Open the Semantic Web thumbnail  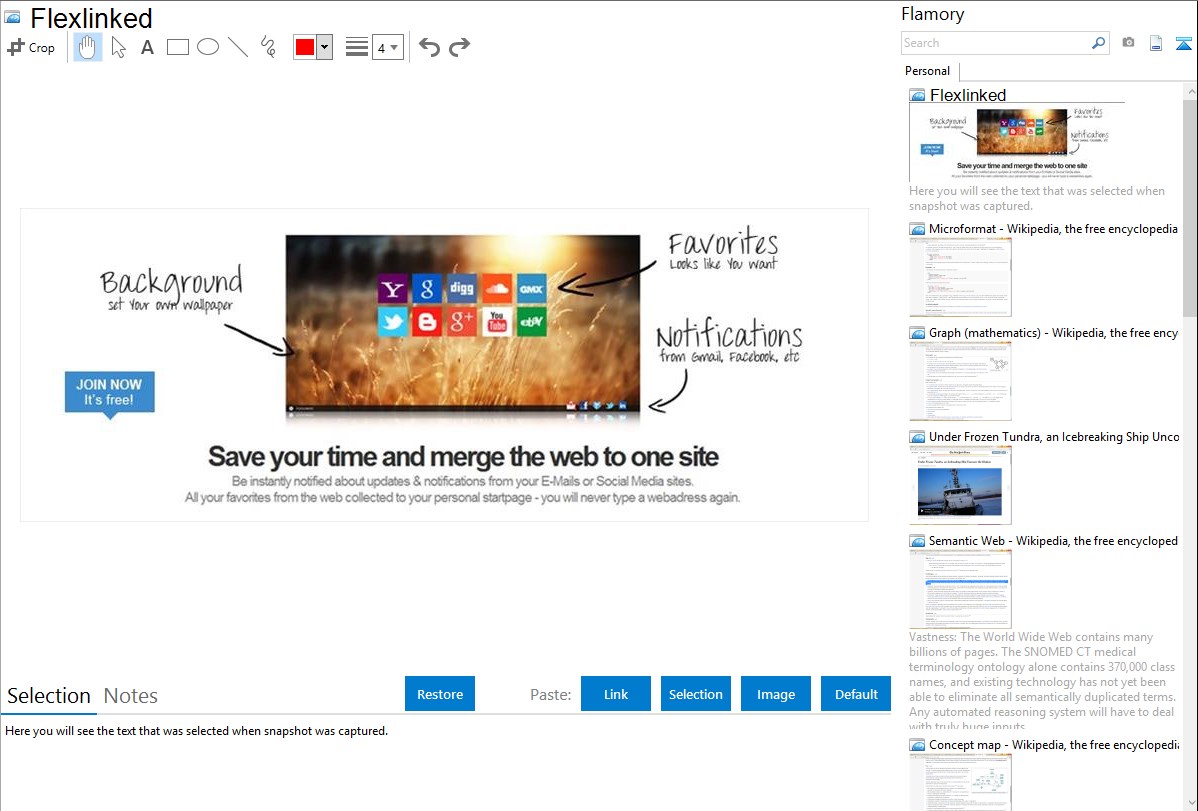pos(960,589)
